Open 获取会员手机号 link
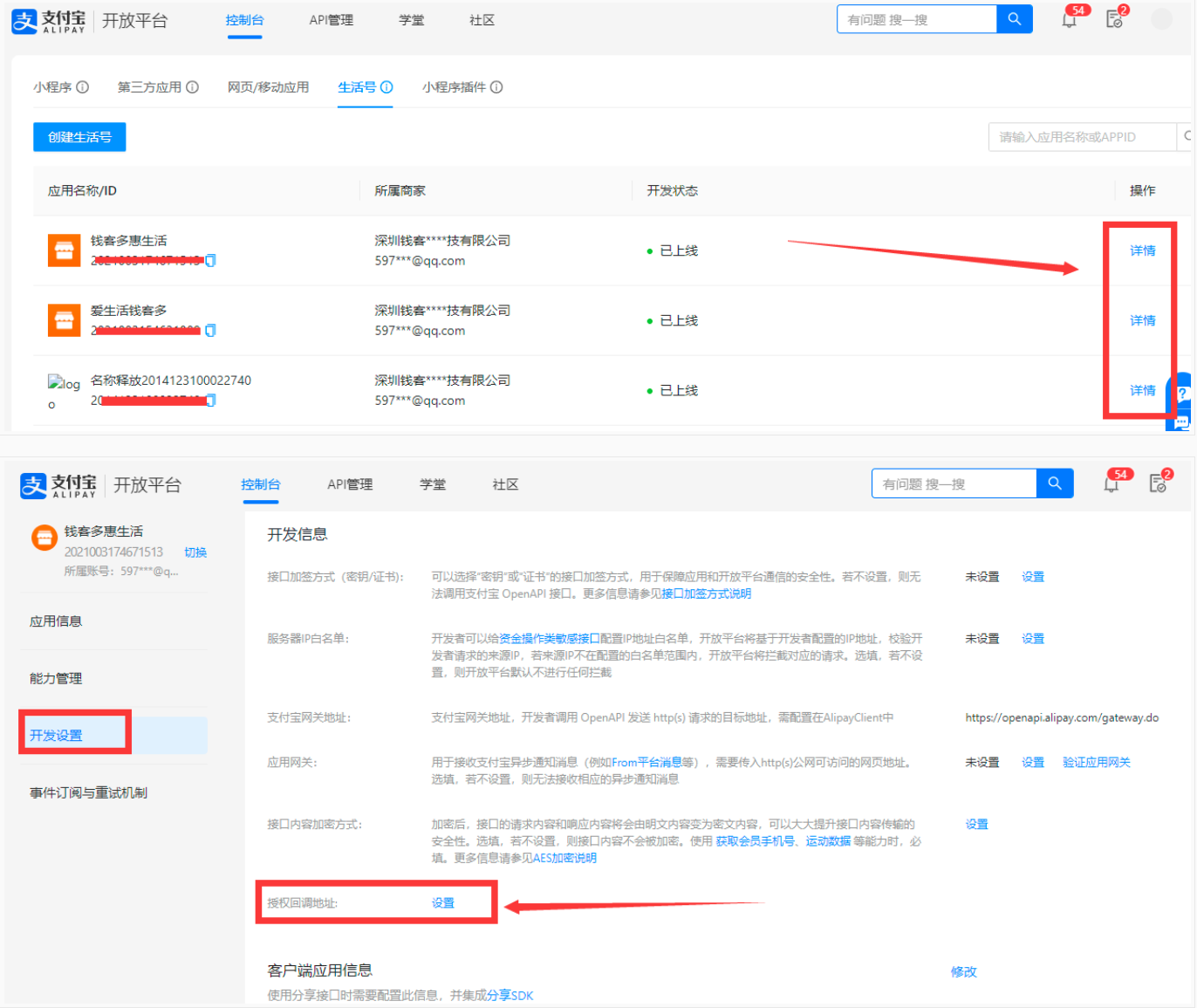 (x=756, y=841)
